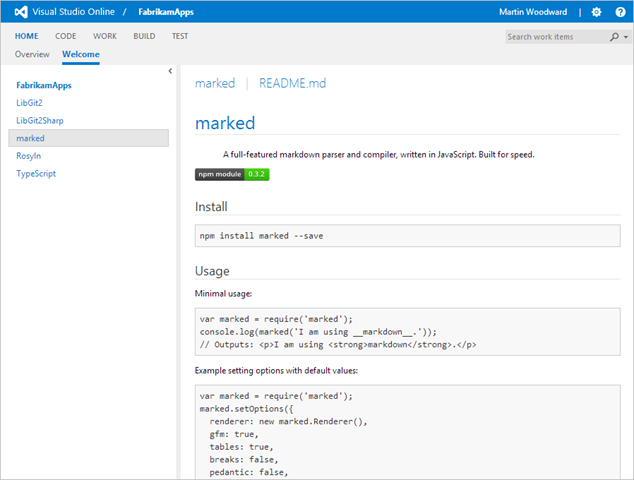Click the 'tables: true,' code line
The height and width of the screenshot is (480, 634).
(241, 447)
